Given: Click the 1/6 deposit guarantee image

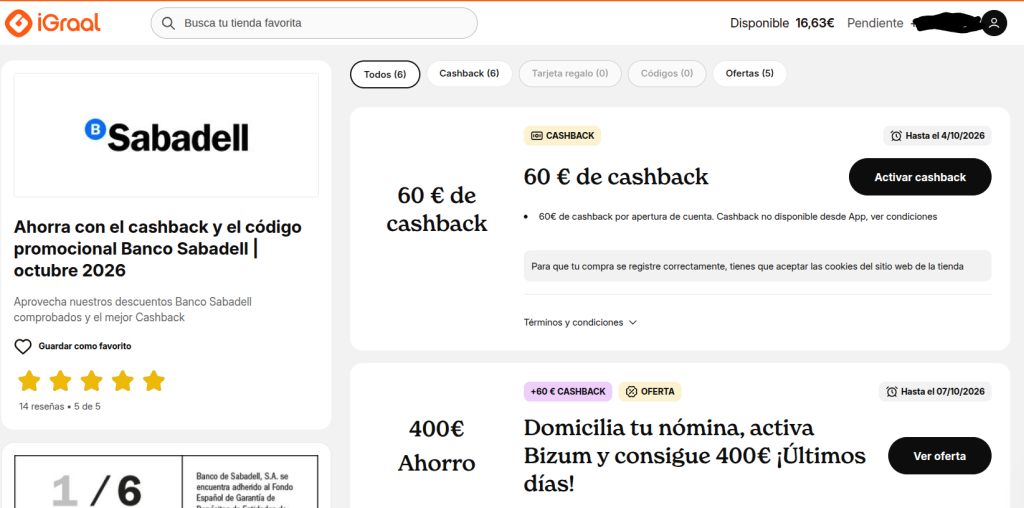Looking at the screenshot, I should [166, 481].
